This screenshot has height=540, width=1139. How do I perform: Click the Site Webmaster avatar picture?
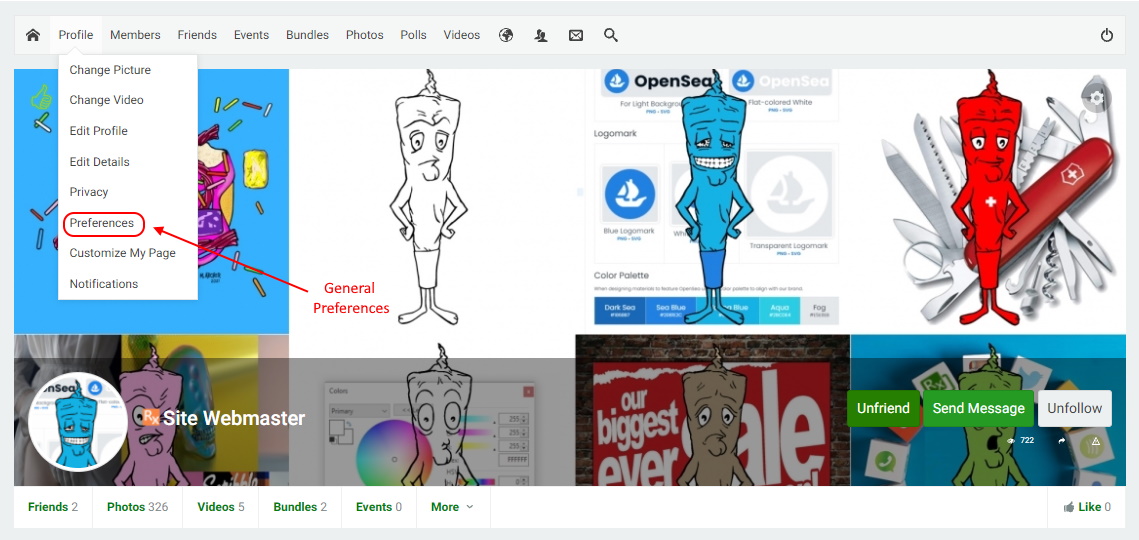point(78,422)
